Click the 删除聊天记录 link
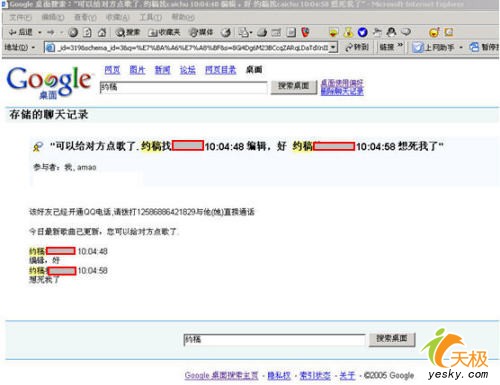Screen dimensions: 500x385 [x=342, y=91]
